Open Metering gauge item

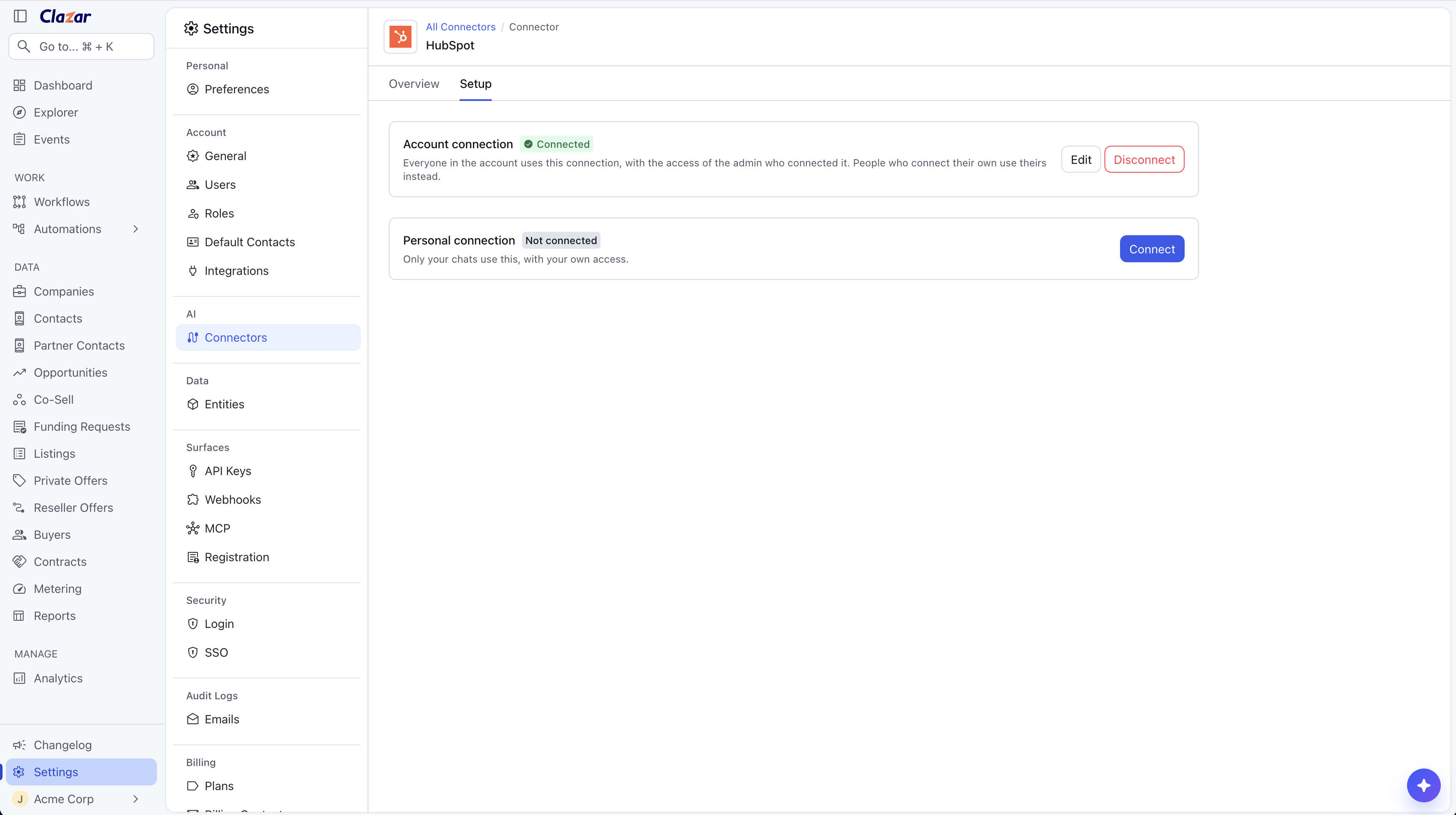click(x=58, y=589)
